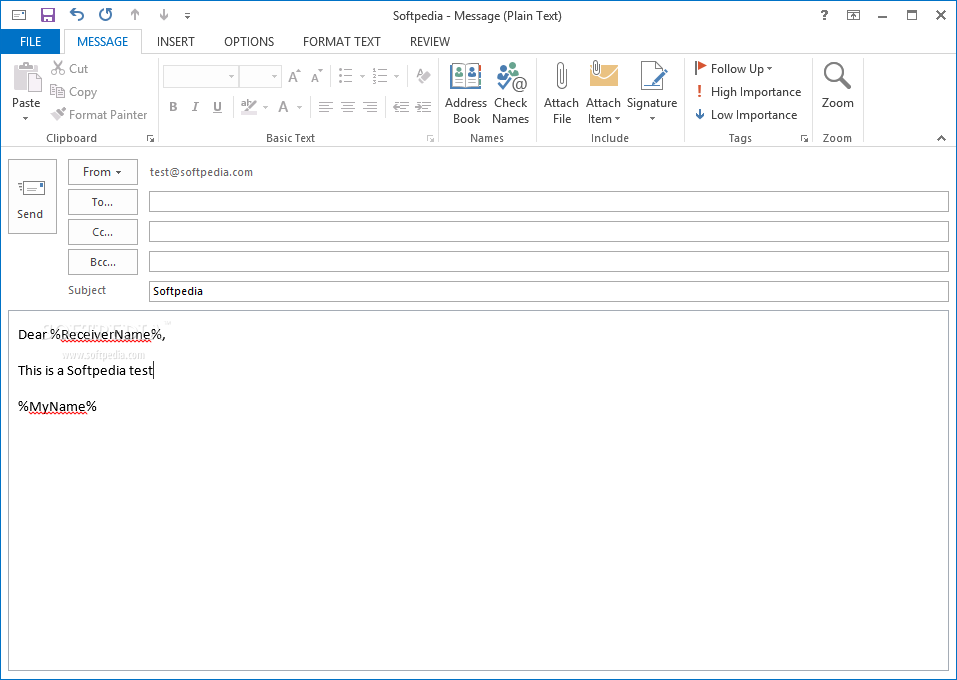Open the From account dropdown
Viewport: 957px width, 680px height.
pyautogui.click(x=103, y=172)
